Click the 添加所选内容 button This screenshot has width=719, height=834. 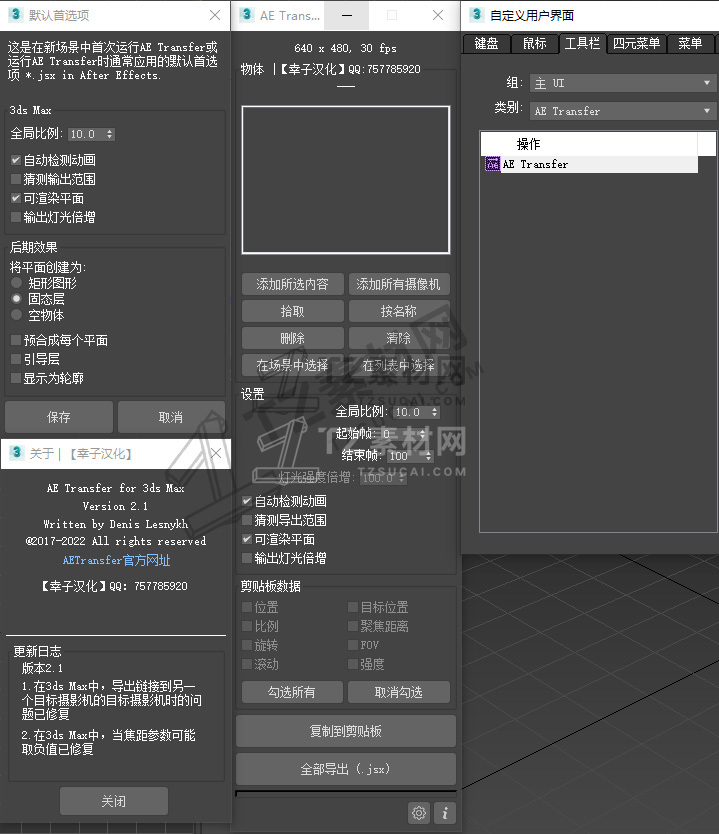pyautogui.click(x=292, y=284)
